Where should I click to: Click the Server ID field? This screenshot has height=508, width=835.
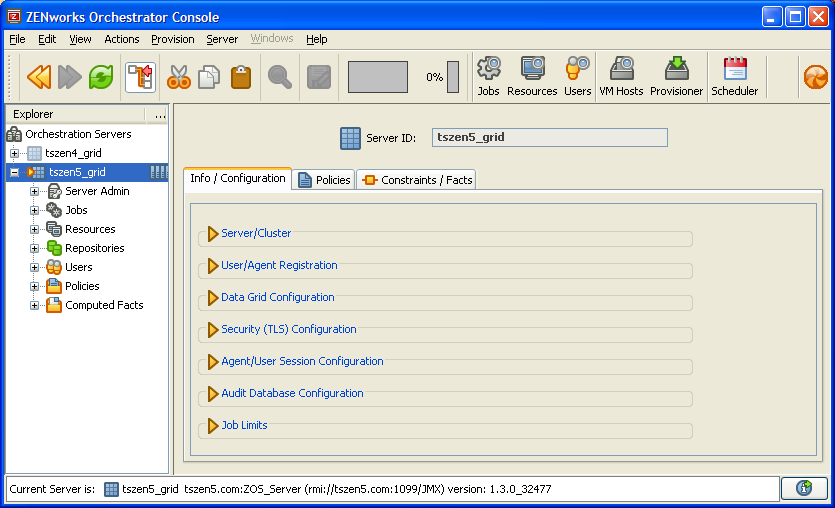tap(550, 137)
